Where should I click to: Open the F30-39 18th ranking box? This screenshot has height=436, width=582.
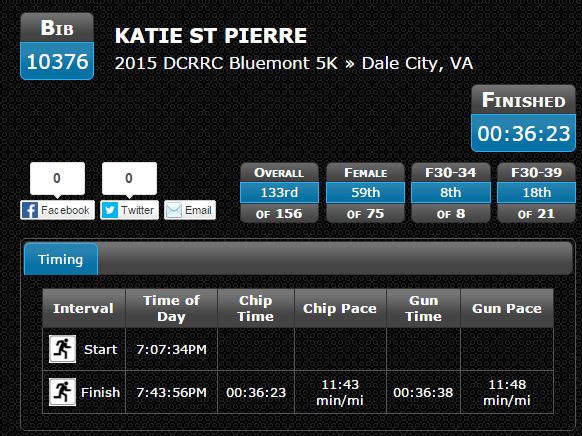click(x=536, y=193)
